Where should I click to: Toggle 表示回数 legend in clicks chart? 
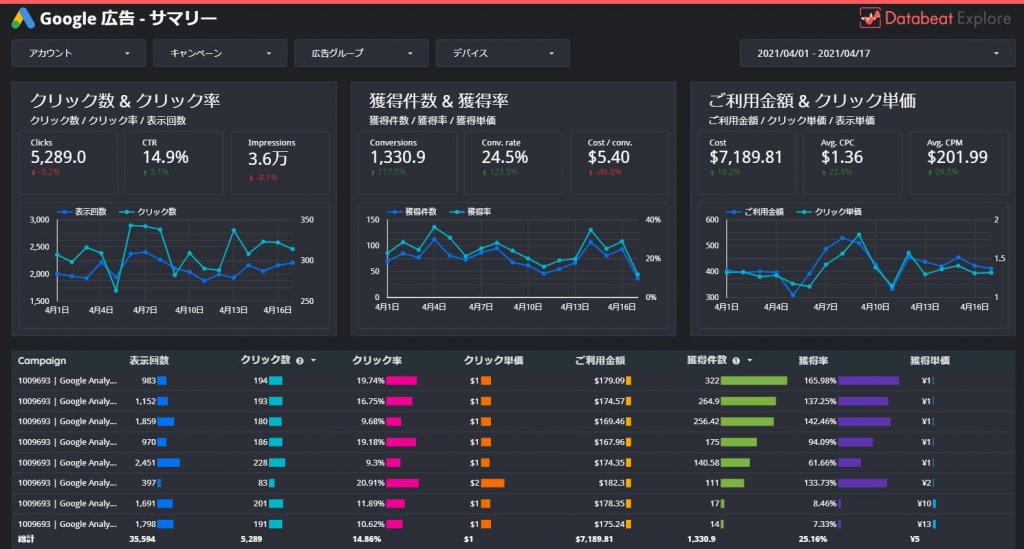click(82, 212)
